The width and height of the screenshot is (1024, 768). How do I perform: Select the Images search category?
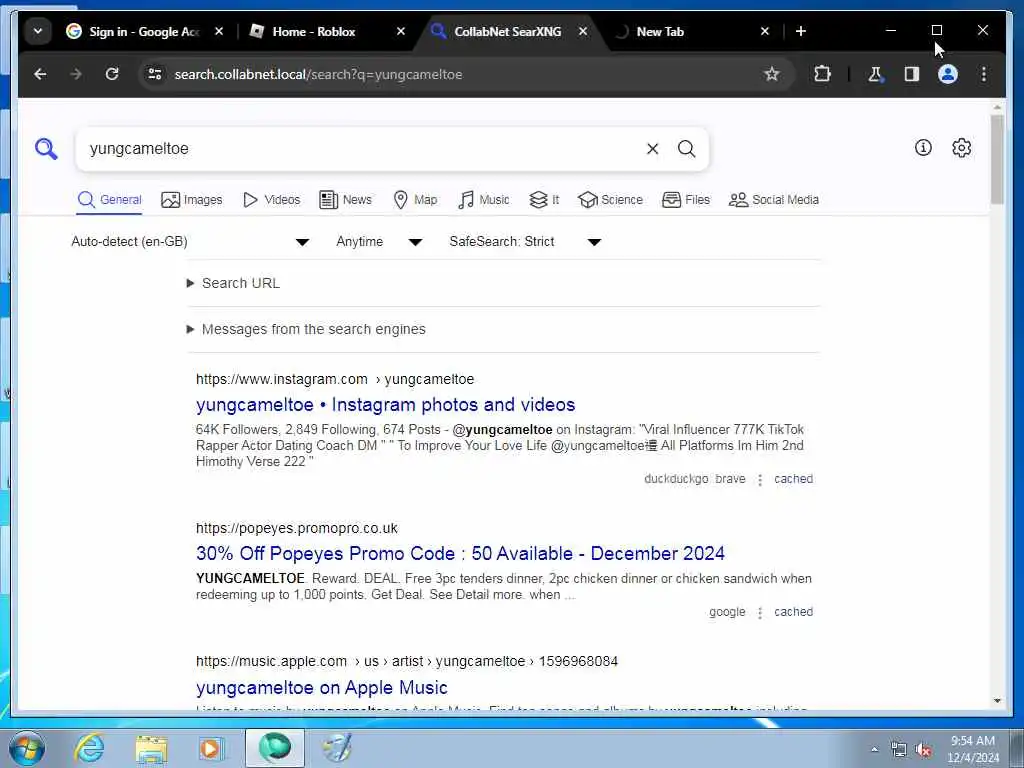191,200
